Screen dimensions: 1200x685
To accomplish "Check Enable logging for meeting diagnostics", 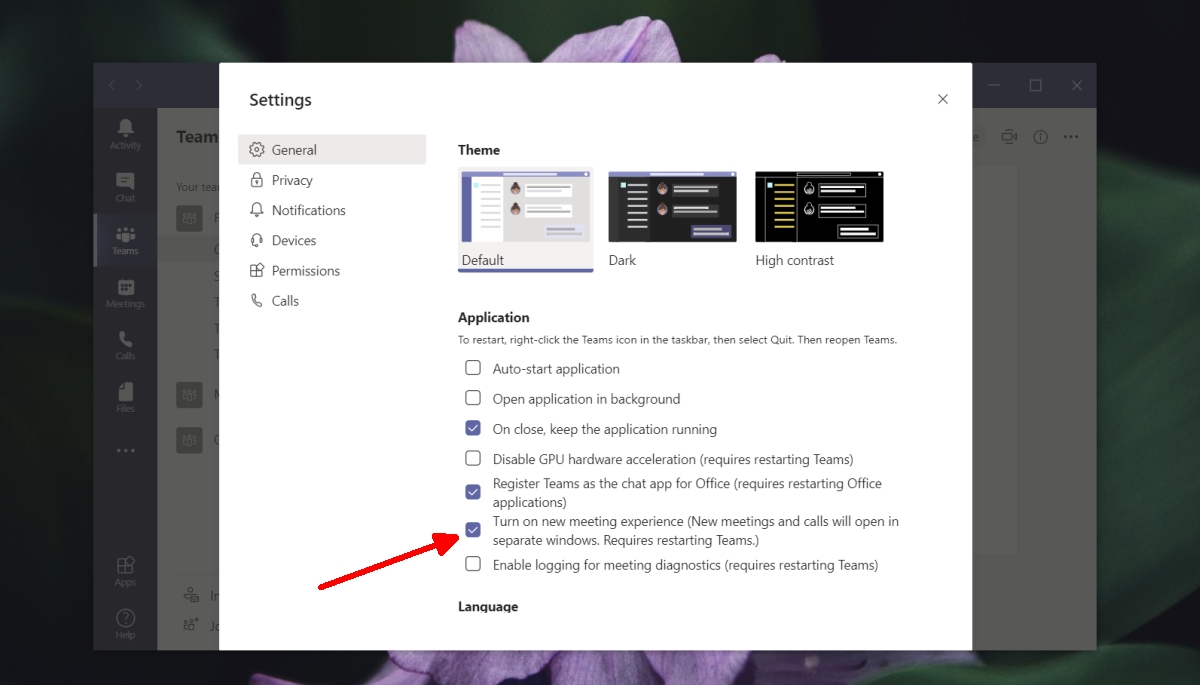I will pos(473,564).
